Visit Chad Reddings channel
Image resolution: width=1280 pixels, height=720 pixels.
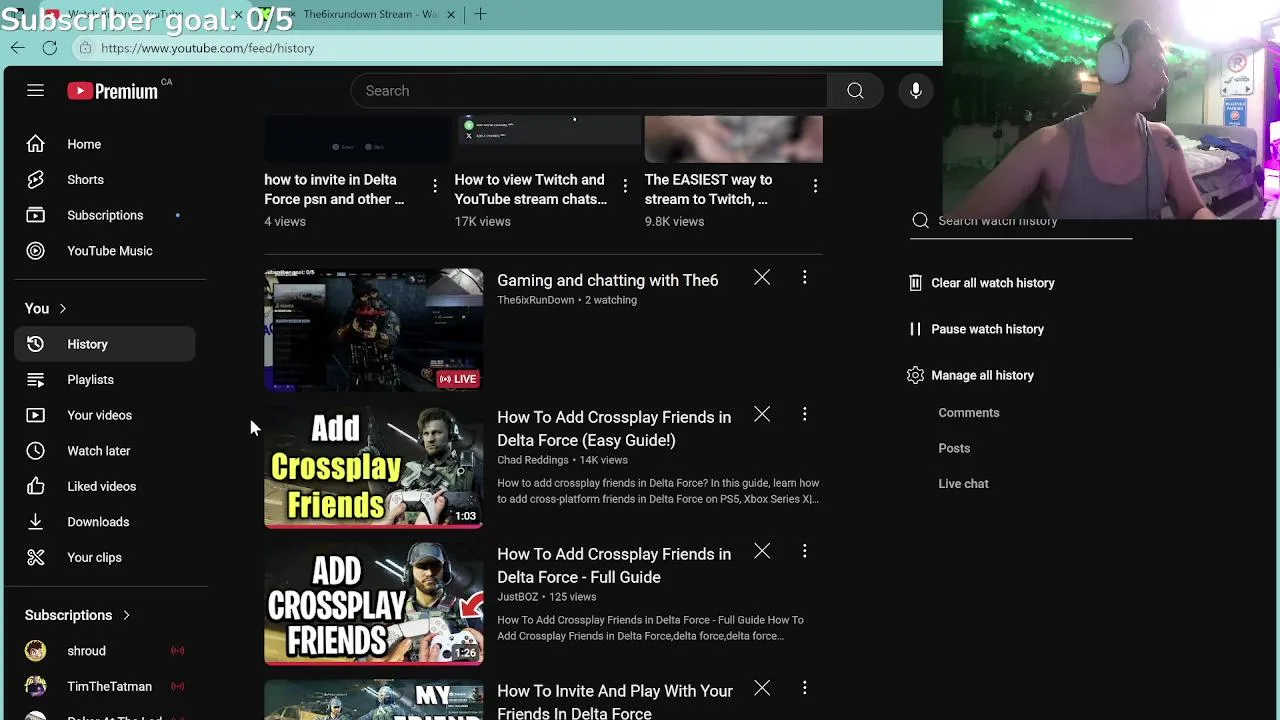click(x=533, y=460)
